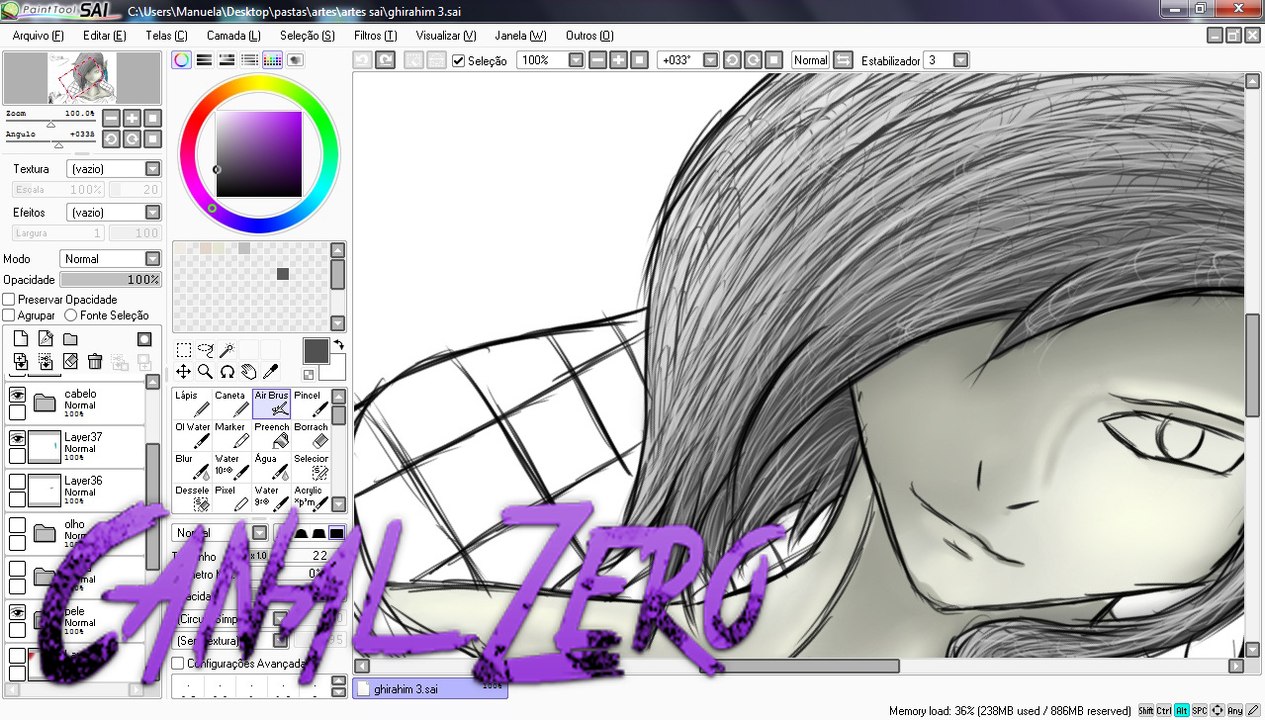Click the layer Opacidade 100% slider
Image resolution: width=1265 pixels, height=720 pixels.
point(110,280)
